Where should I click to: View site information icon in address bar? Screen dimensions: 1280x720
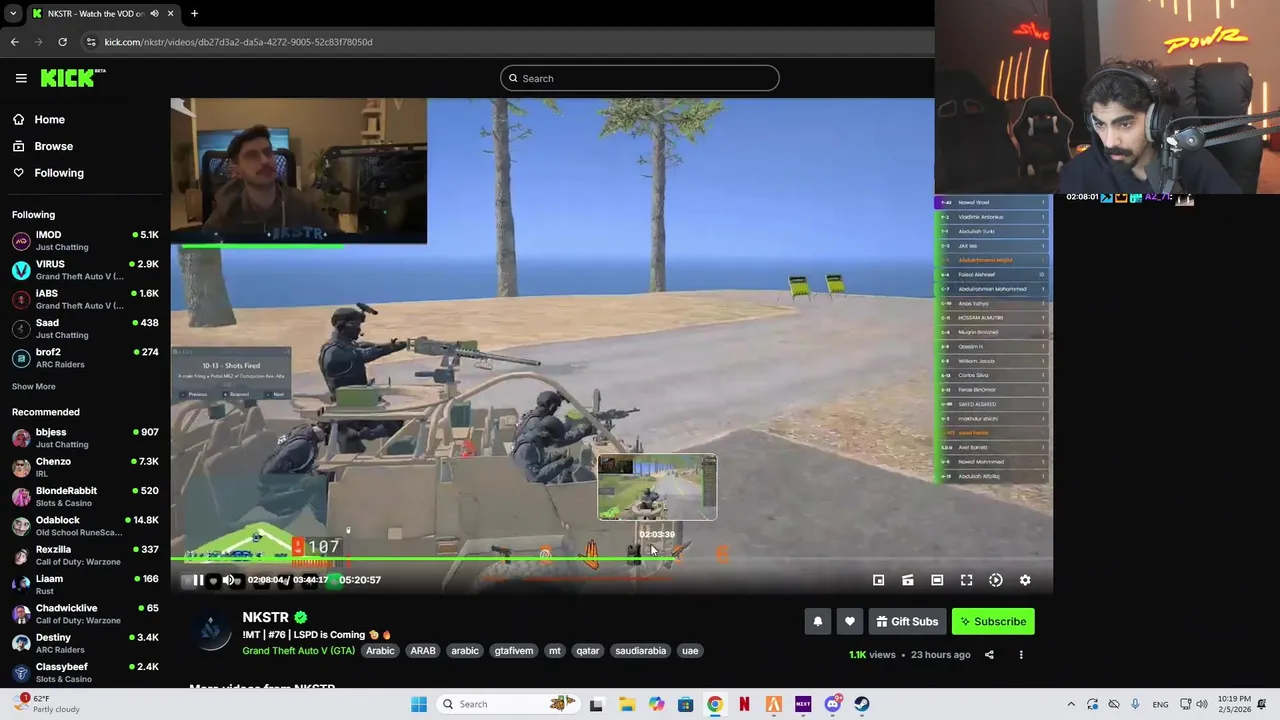[x=90, y=42]
